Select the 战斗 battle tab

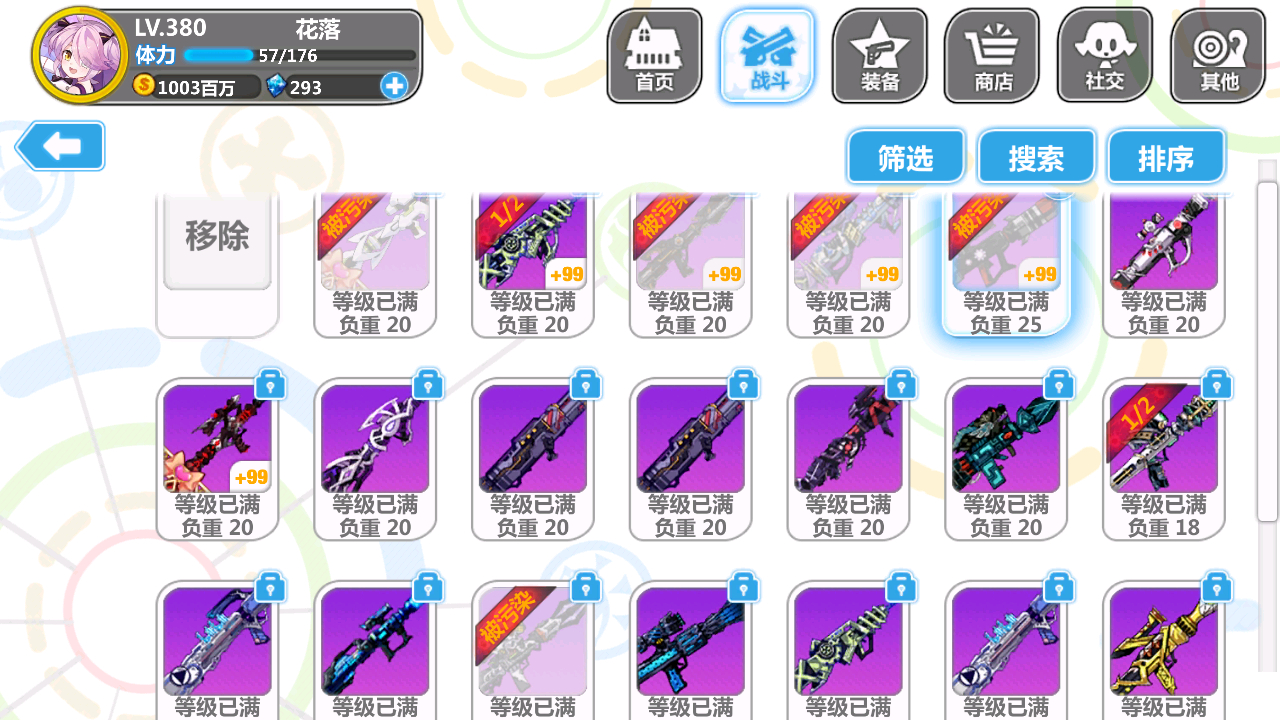coord(768,56)
